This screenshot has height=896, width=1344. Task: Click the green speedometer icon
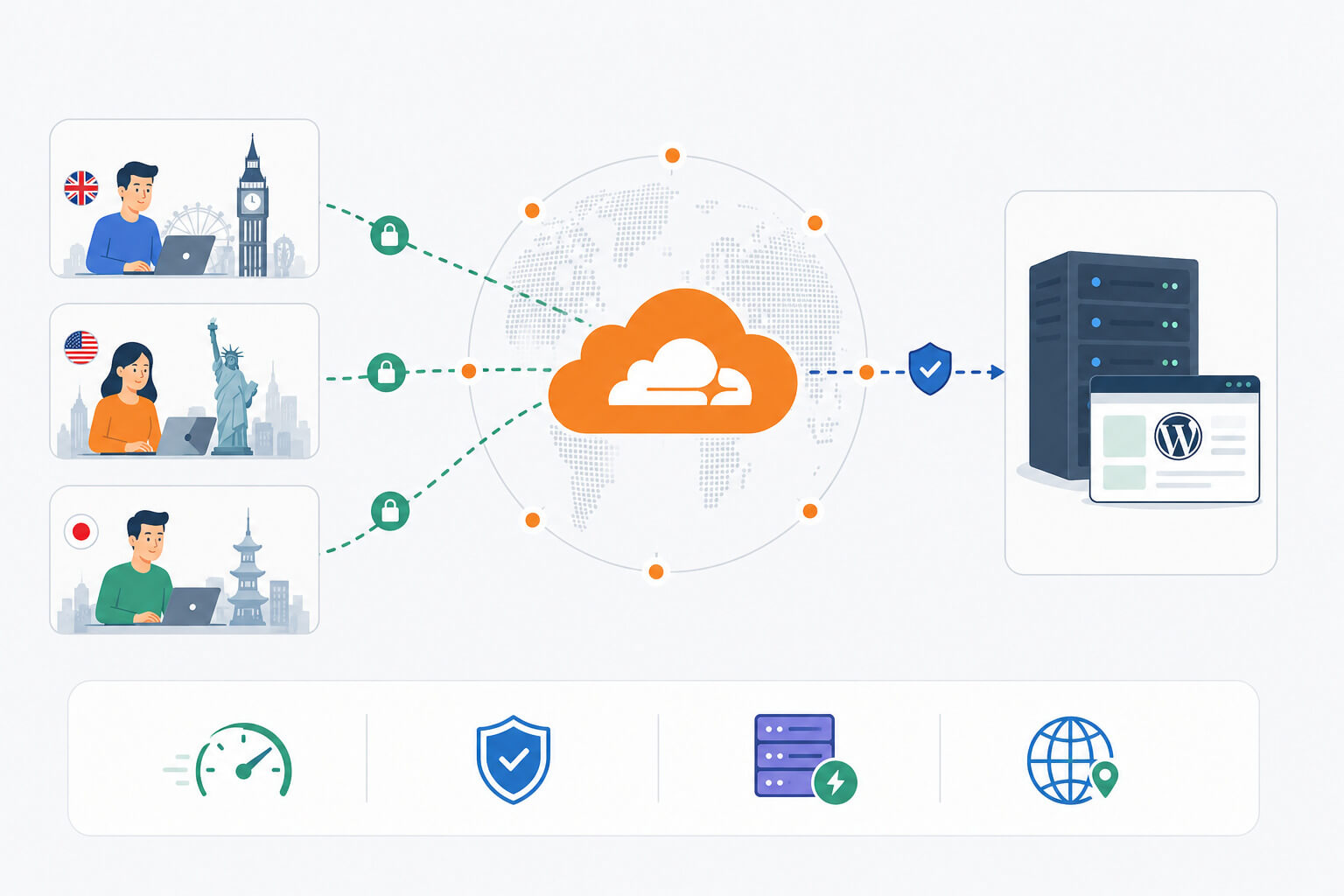pos(229,759)
